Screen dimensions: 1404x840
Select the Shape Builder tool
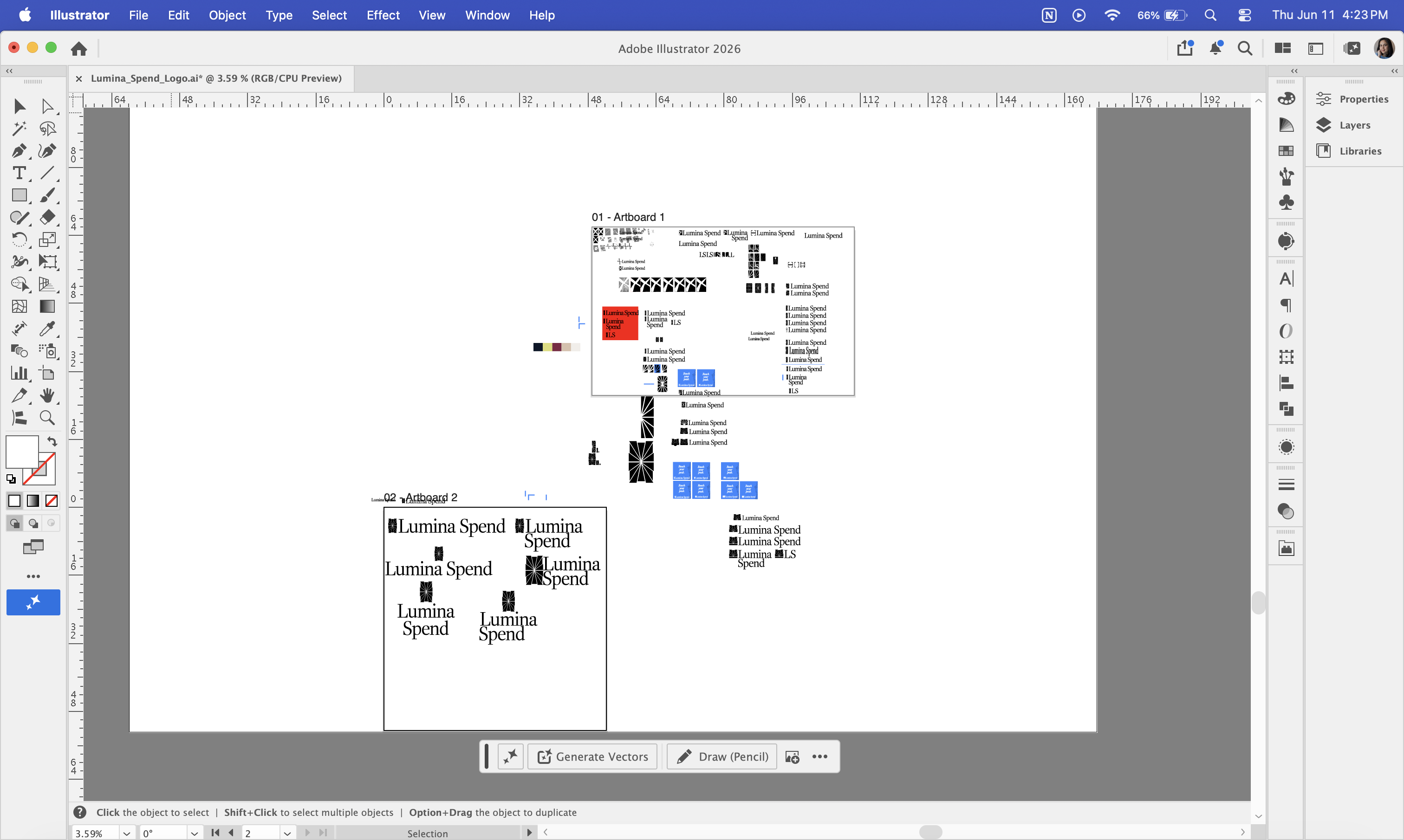coord(19,284)
